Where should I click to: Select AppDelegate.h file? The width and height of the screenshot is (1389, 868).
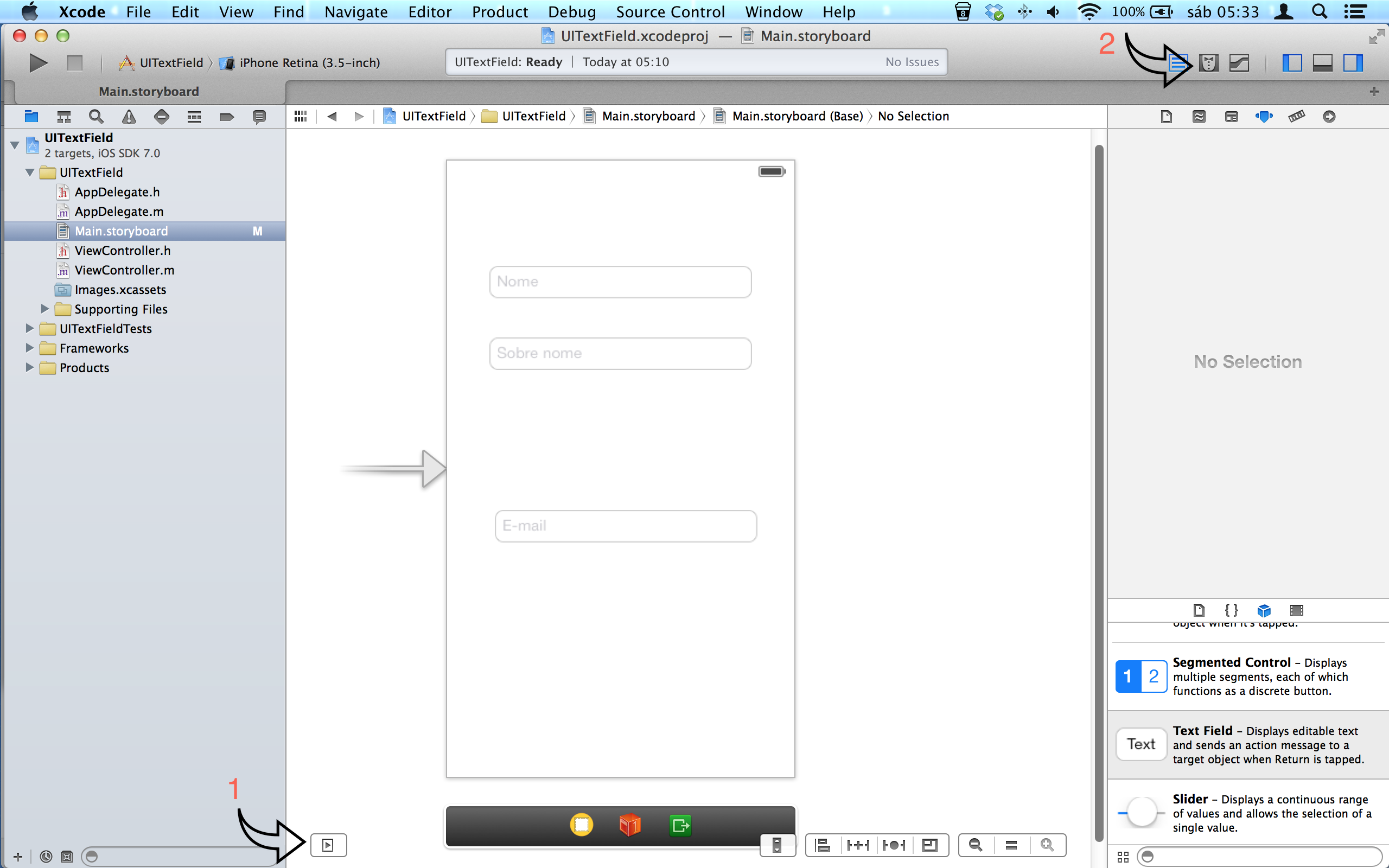(x=117, y=192)
